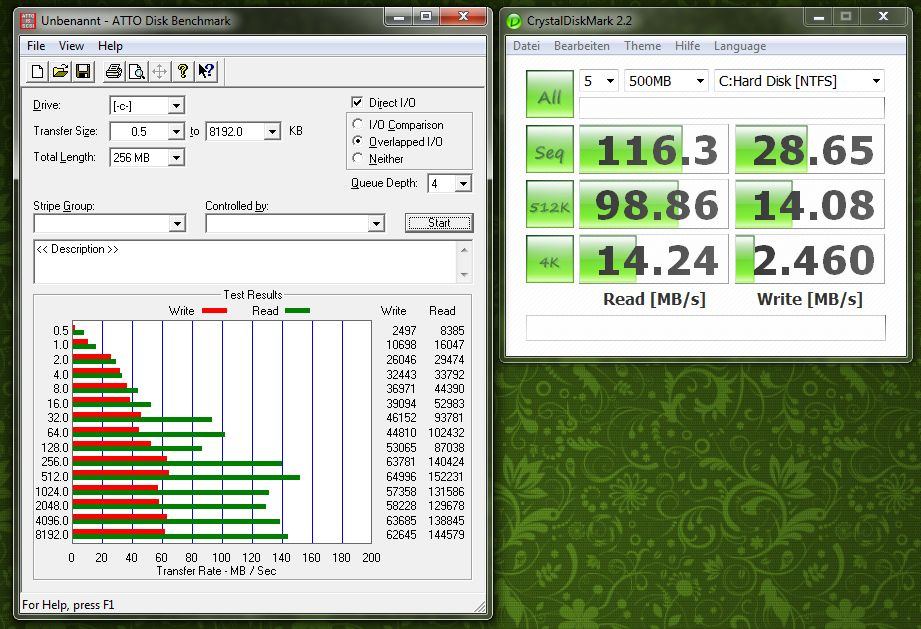
Task: Select the I/O Comparison radio option
Action: pyautogui.click(x=357, y=124)
